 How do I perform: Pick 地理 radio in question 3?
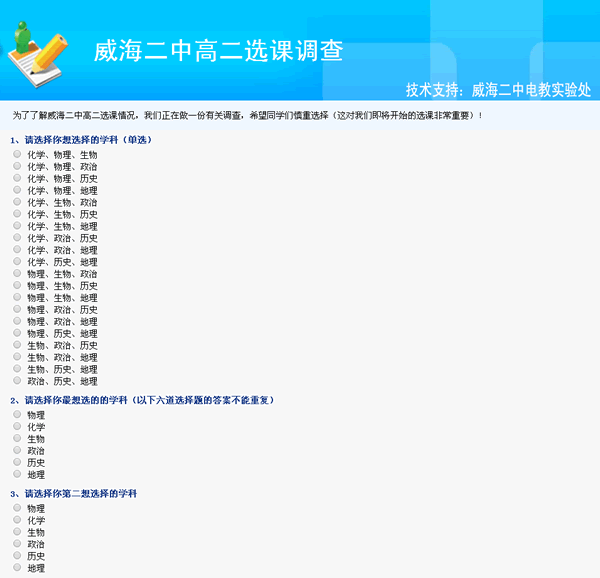click(17, 567)
